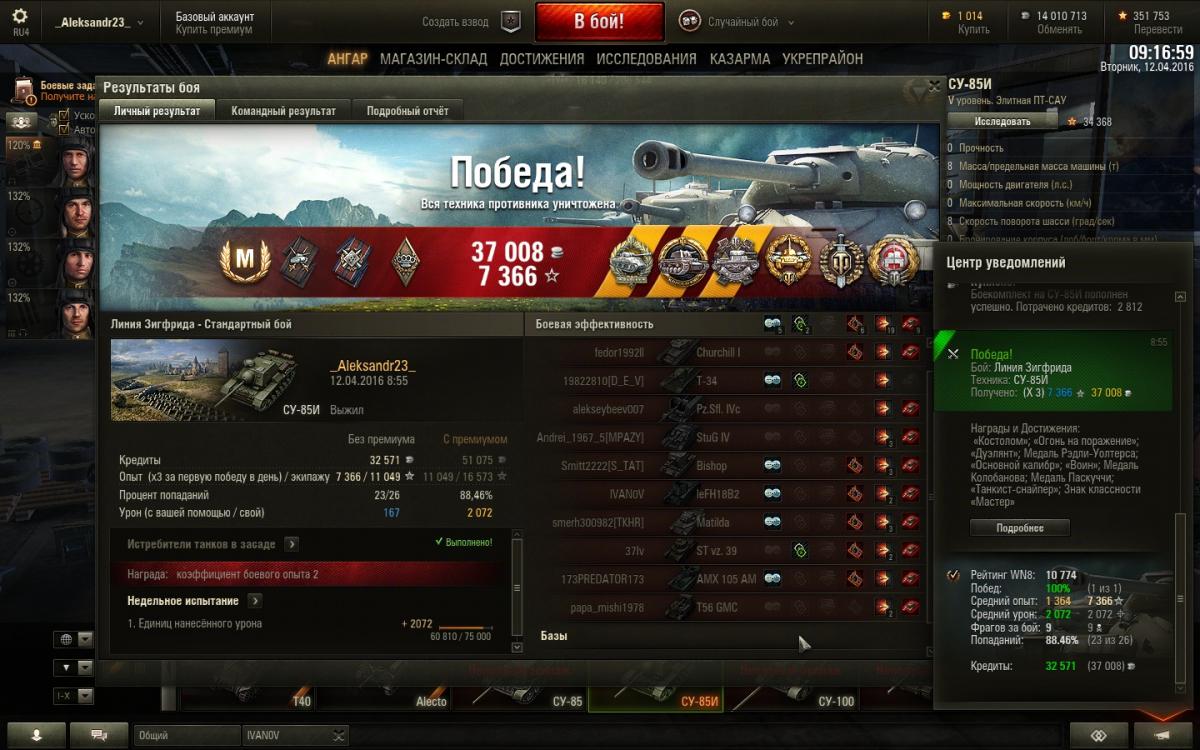Expand the I-X tier filter dropdown
Screen dimensions: 1200x750
click(x=74, y=695)
